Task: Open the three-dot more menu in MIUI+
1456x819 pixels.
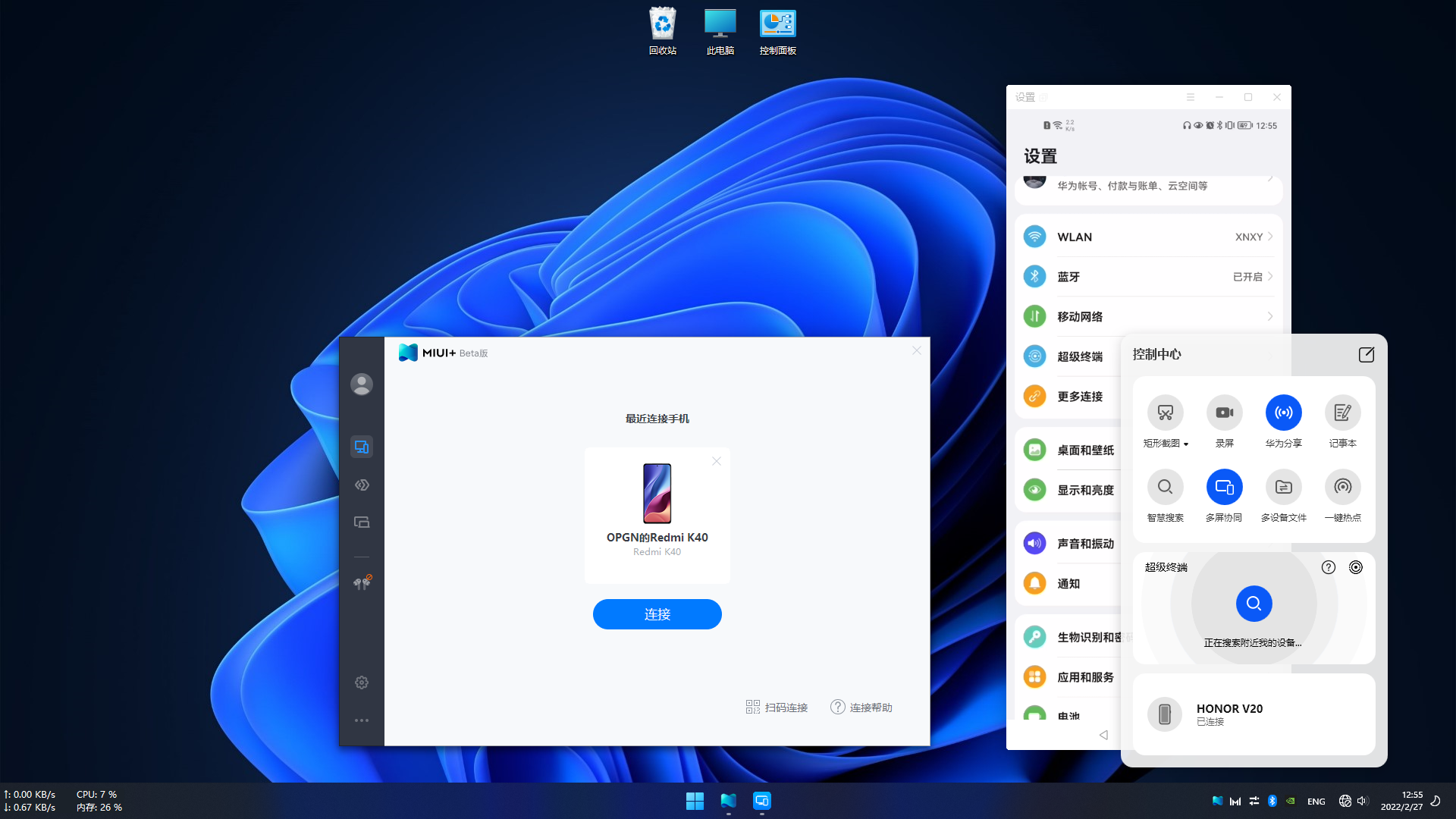Action: pos(362,720)
